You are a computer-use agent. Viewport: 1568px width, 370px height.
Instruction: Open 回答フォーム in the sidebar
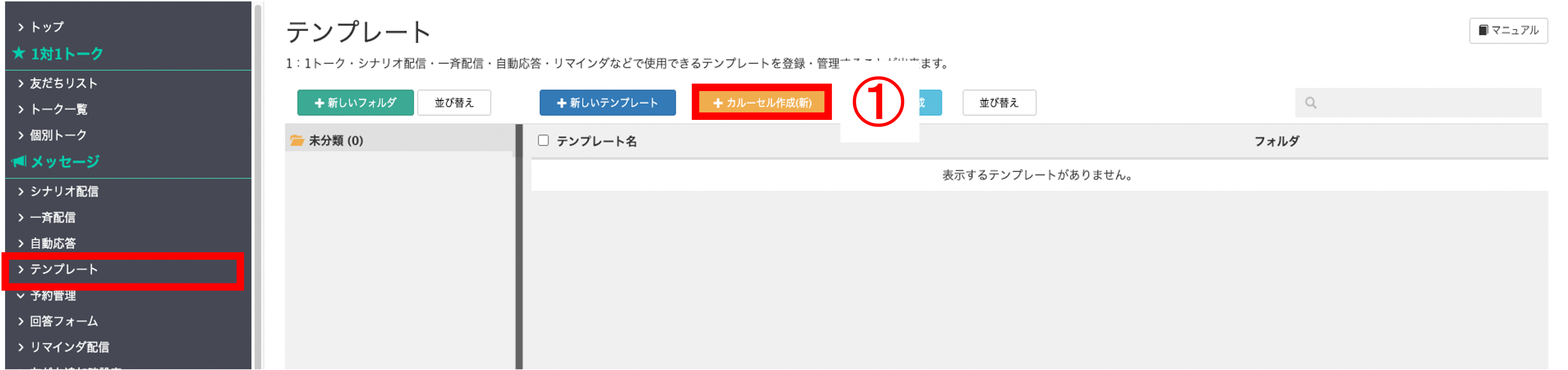[x=64, y=321]
